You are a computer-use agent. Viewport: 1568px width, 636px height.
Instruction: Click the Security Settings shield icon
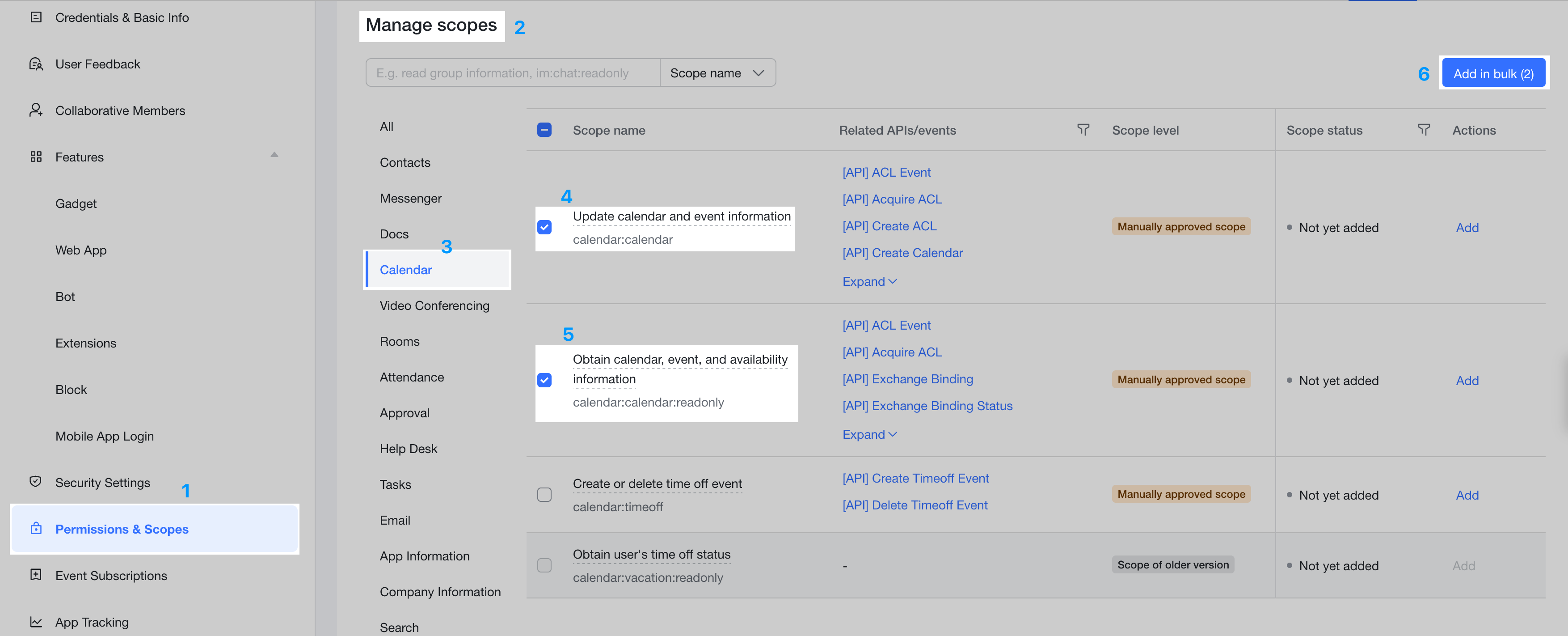[36, 482]
